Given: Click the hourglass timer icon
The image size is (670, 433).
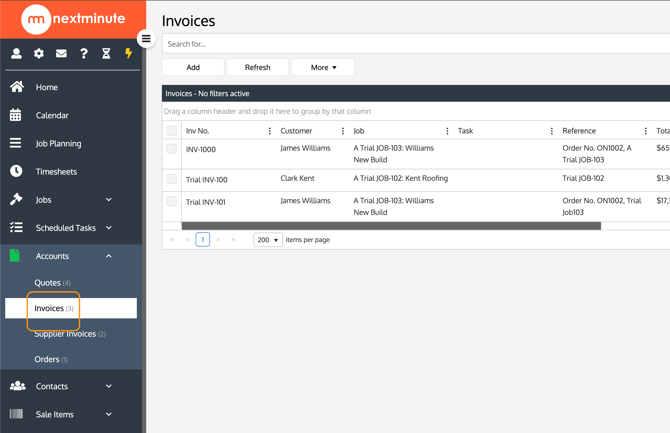Looking at the screenshot, I should coord(106,54).
